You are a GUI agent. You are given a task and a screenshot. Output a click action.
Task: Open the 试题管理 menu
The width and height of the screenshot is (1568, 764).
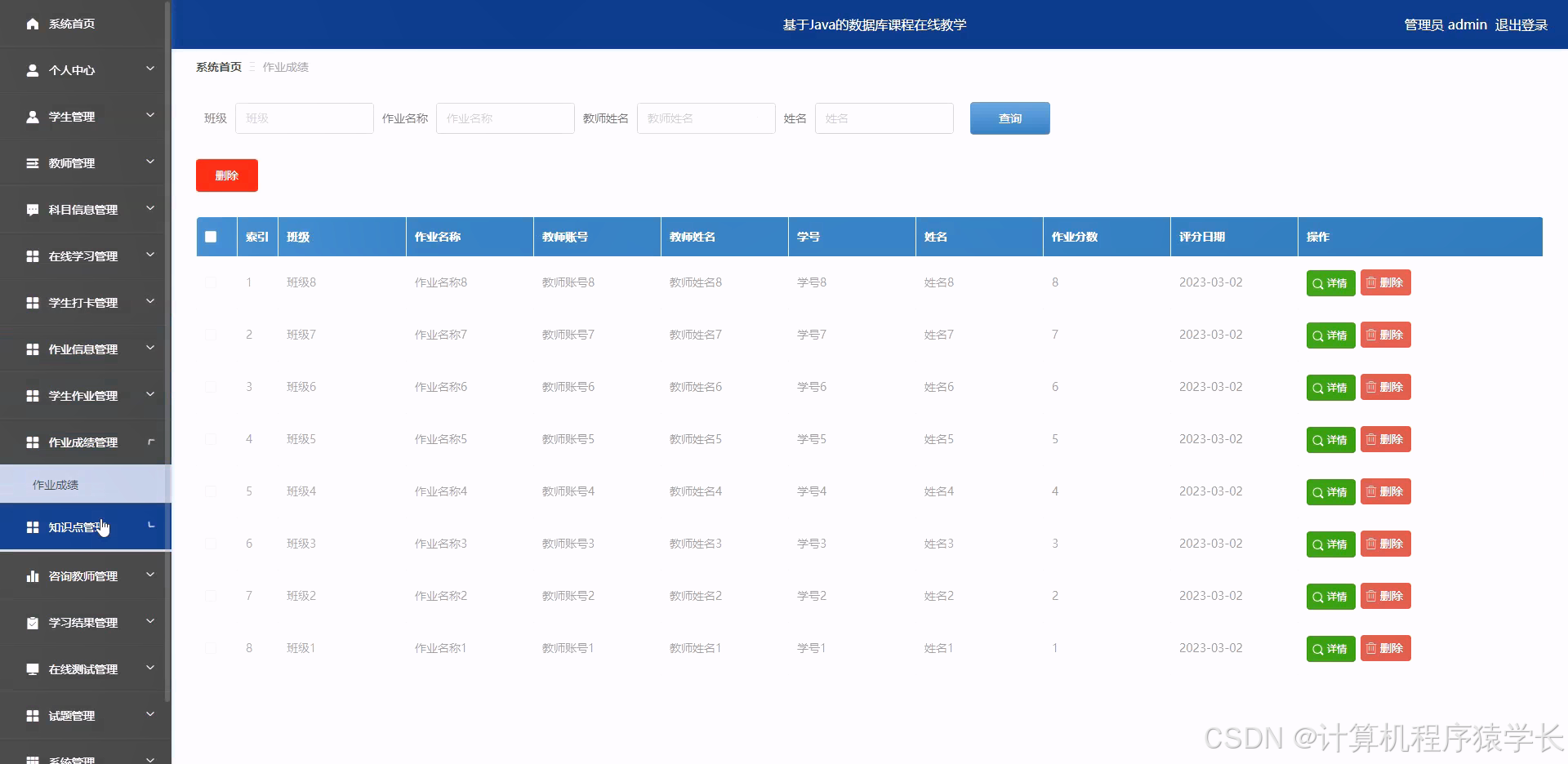click(x=86, y=716)
